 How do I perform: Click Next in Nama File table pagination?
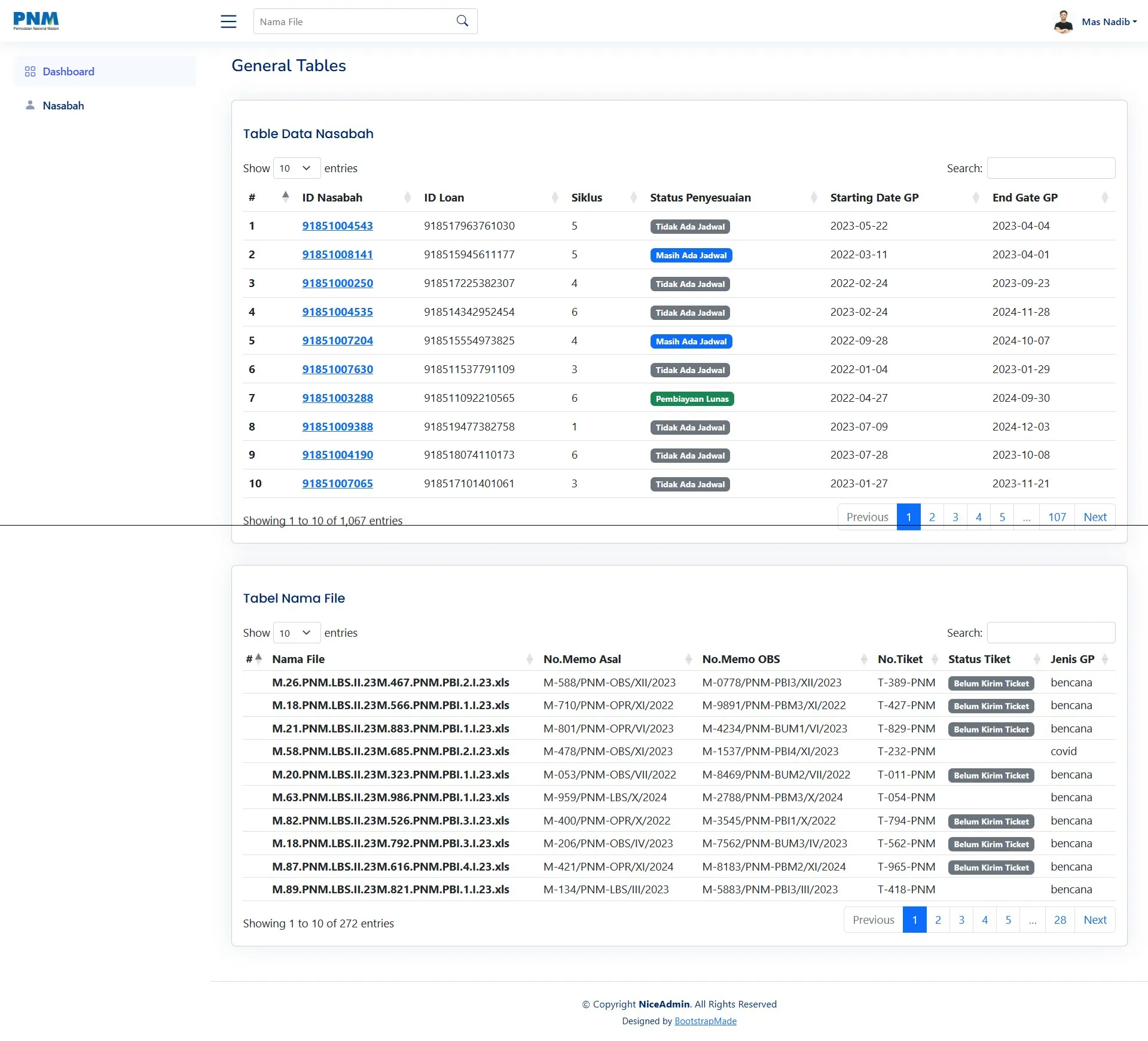coord(1095,920)
